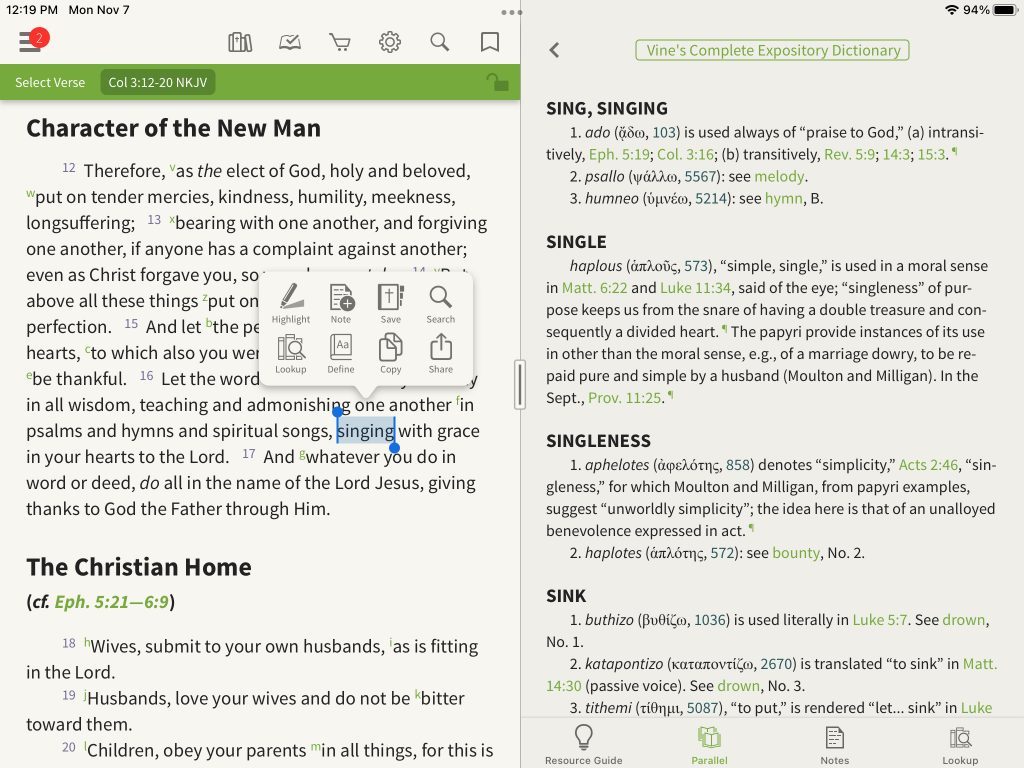This screenshot has width=1024, height=768.
Task: Open the hamburger menu with notification badge
Action: (33, 41)
